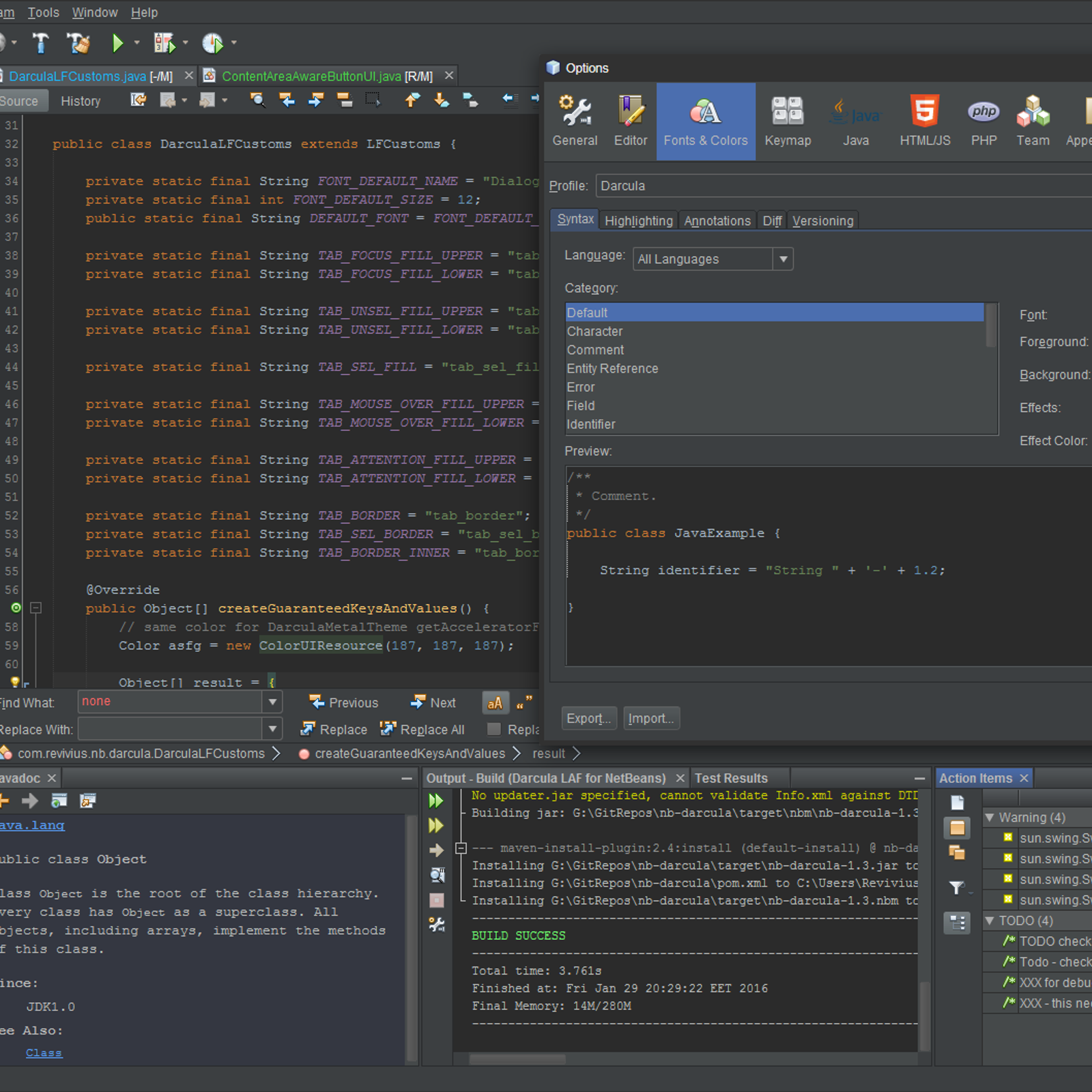
Task: Switch to the Highlighting tab
Action: 639,220
